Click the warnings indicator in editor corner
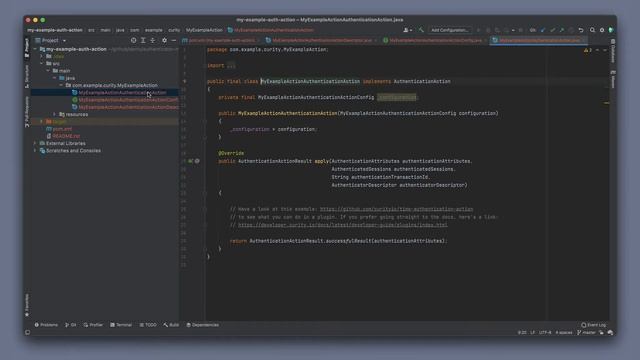 pos(588,50)
